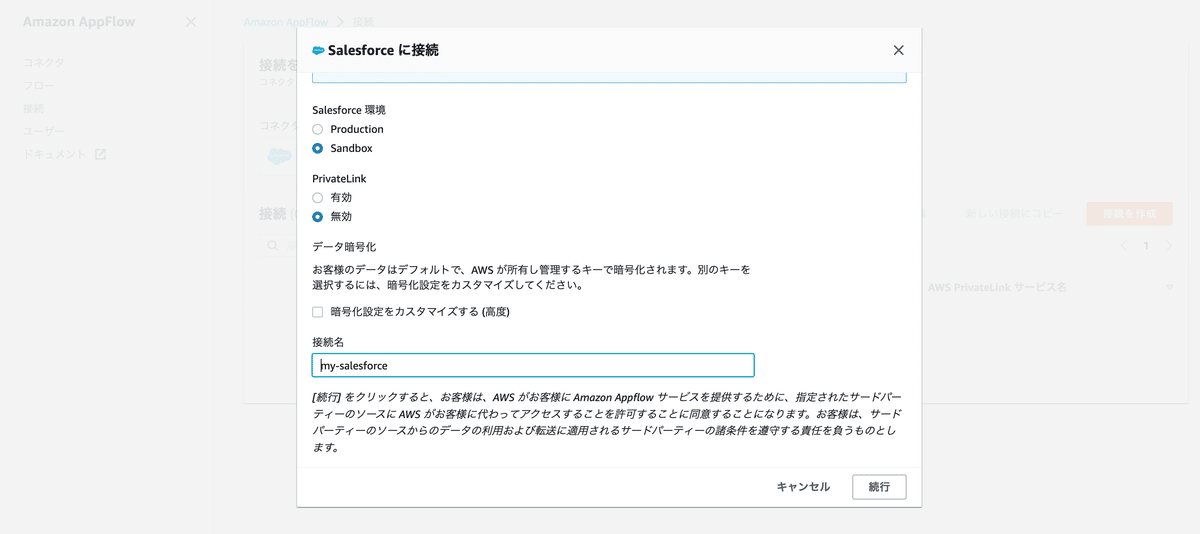Select the Production environment radio button
Viewport: 1200px width, 534px height.
pos(318,129)
